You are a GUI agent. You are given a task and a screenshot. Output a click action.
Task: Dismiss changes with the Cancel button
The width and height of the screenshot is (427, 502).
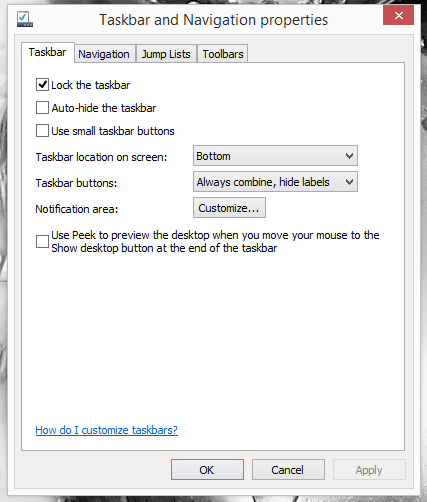[x=288, y=470]
